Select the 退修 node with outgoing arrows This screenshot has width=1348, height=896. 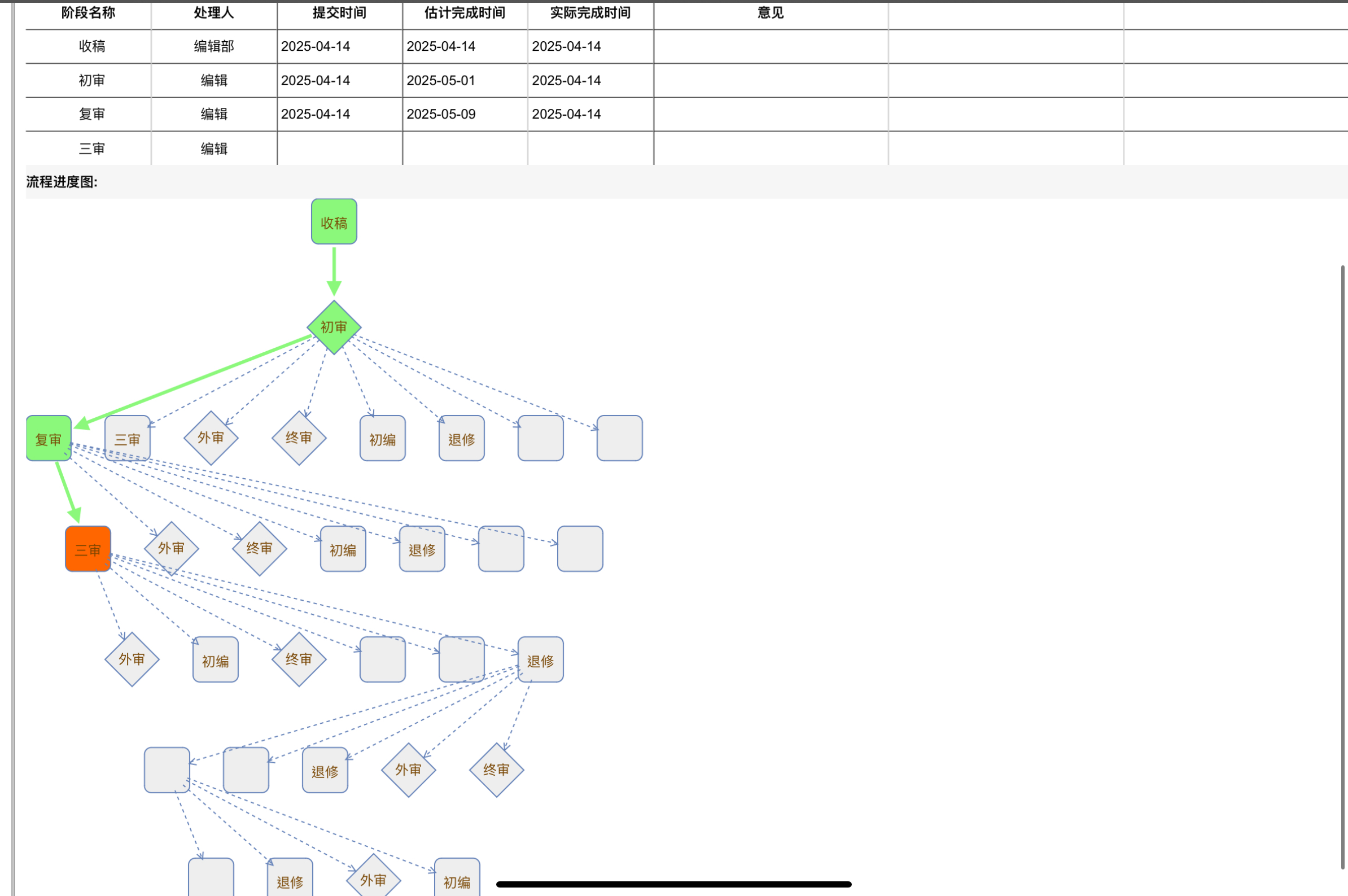(x=540, y=659)
